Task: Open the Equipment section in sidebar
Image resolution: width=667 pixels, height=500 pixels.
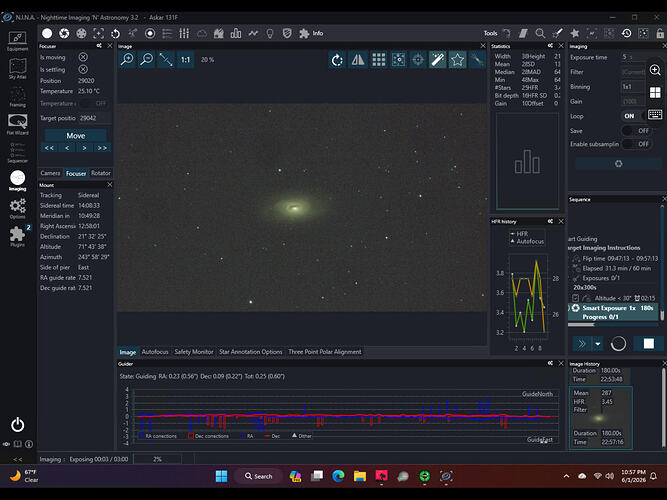Action: [x=17, y=41]
